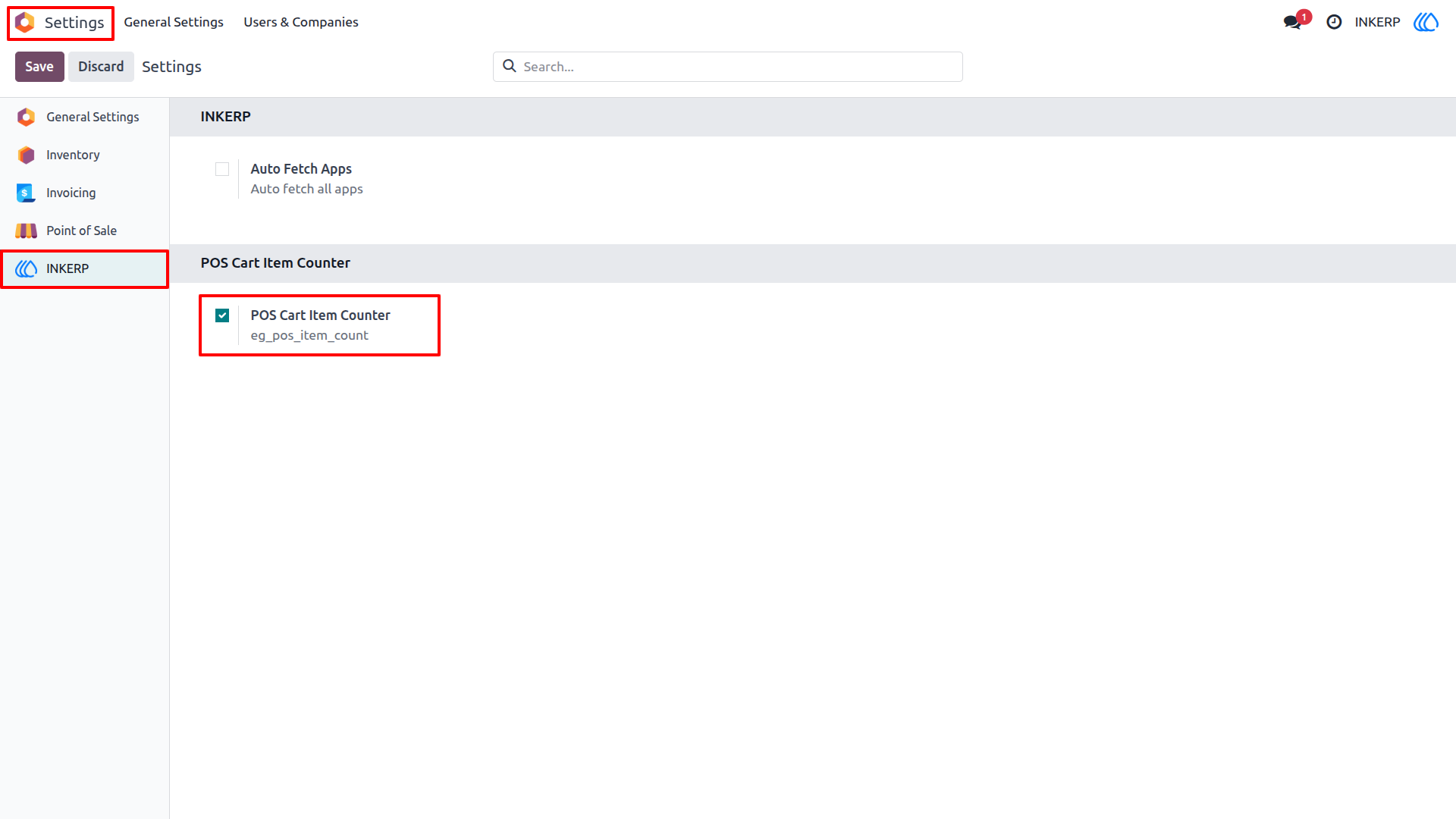Screen dimensions: 1456x819
Task: Click the Inventory sidebar icon
Action: (26, 155)
